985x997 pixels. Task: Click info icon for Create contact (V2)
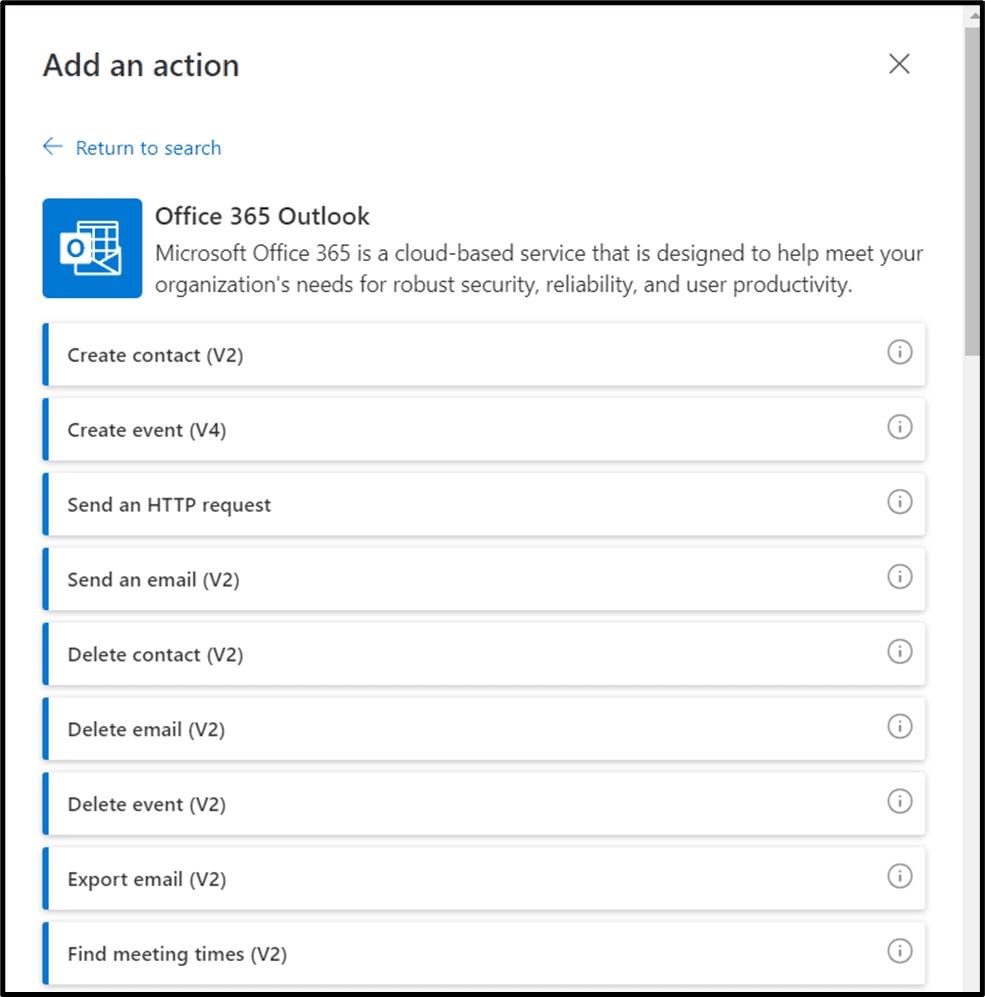[899, 352]
